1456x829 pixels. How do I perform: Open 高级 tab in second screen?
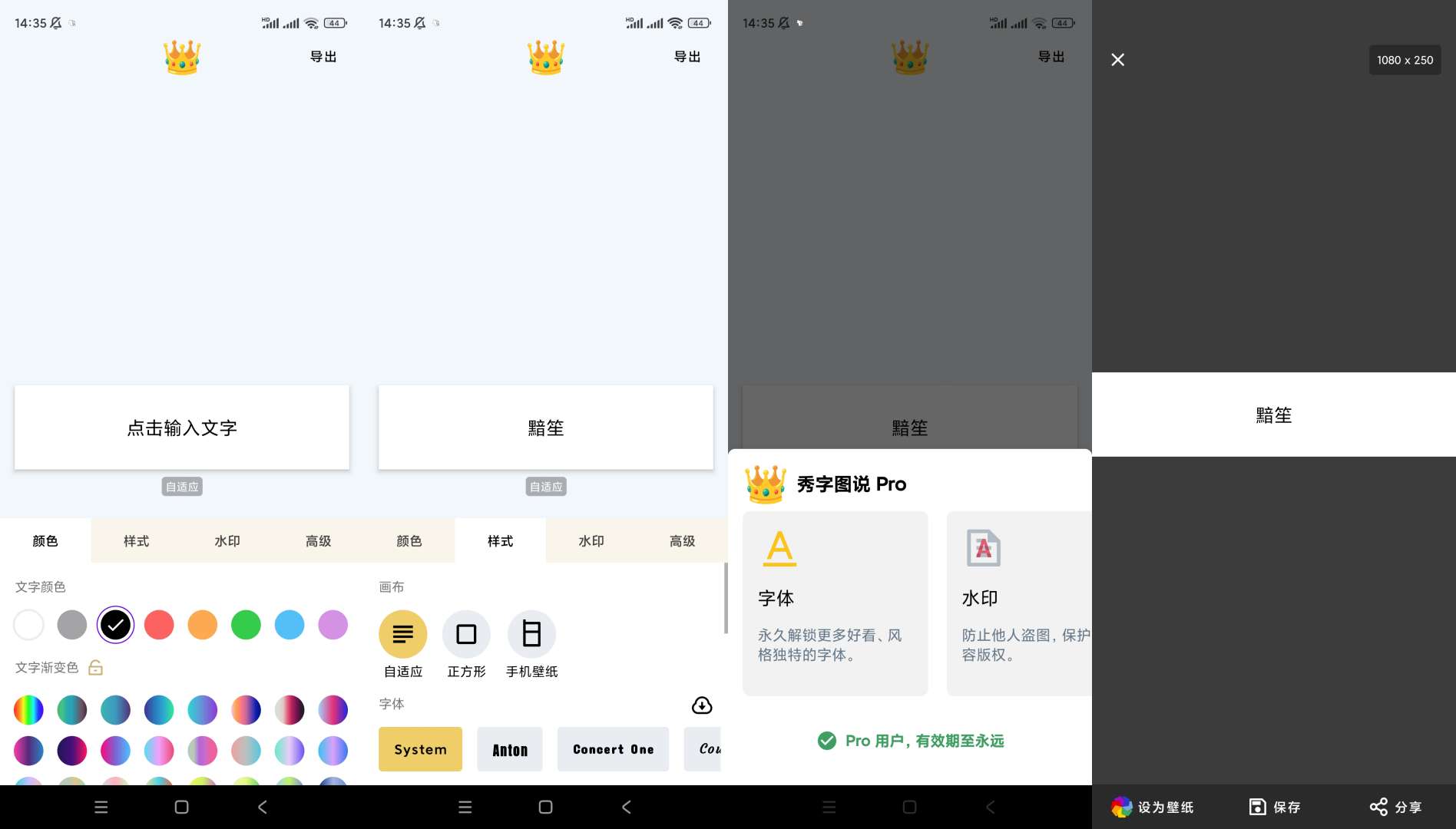[683, 541]
